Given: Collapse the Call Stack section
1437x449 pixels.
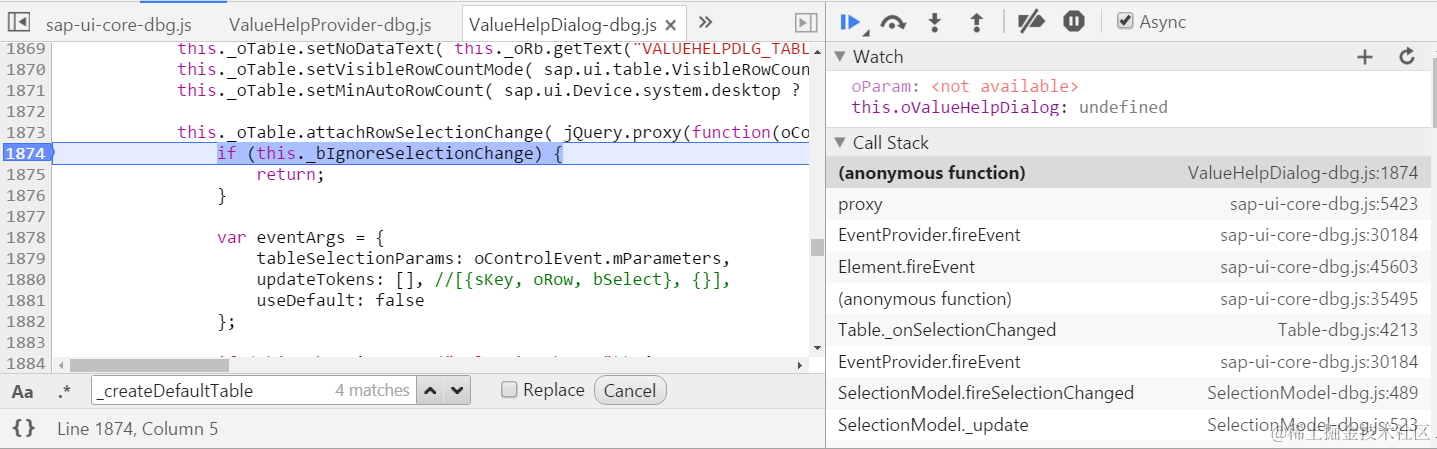Looking at the screenshot, I should pyautogui.click(x=841, y=143).
